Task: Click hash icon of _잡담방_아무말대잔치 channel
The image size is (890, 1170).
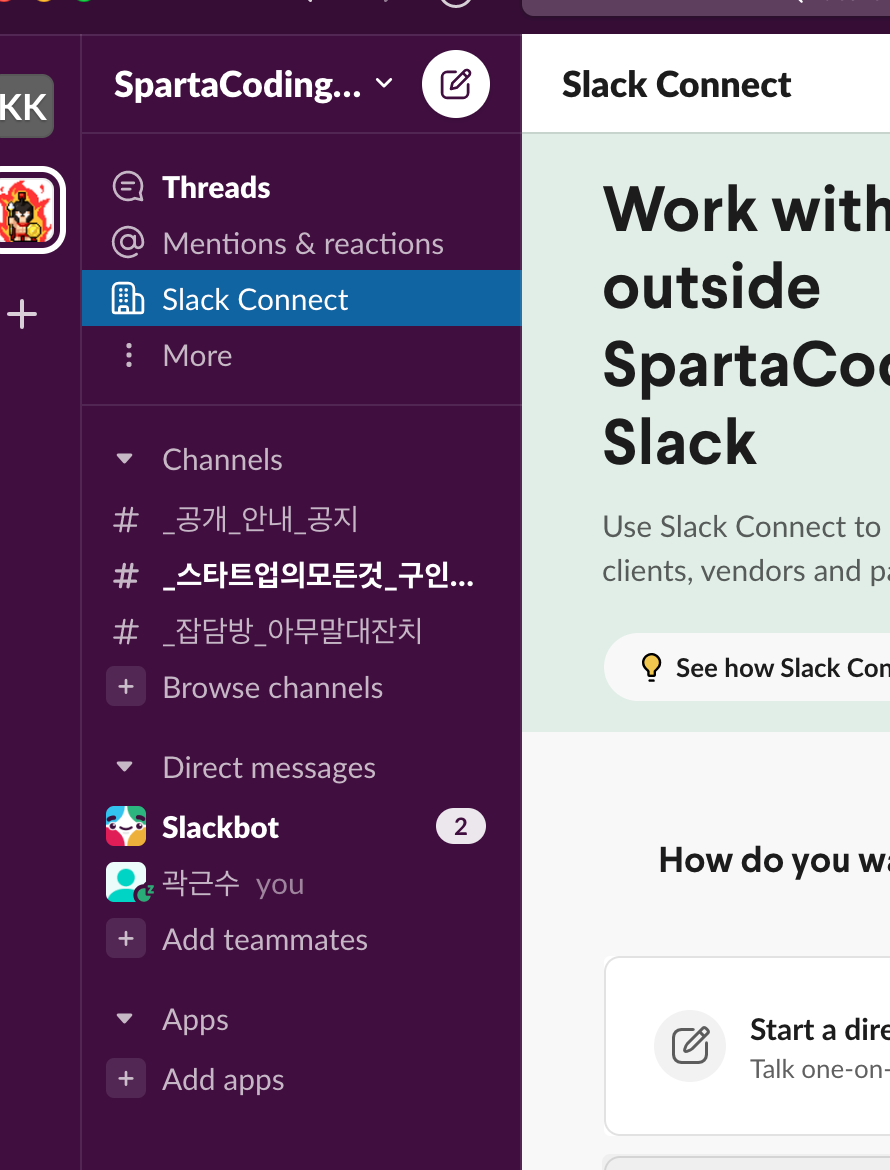Action: [x=126, y=633]
